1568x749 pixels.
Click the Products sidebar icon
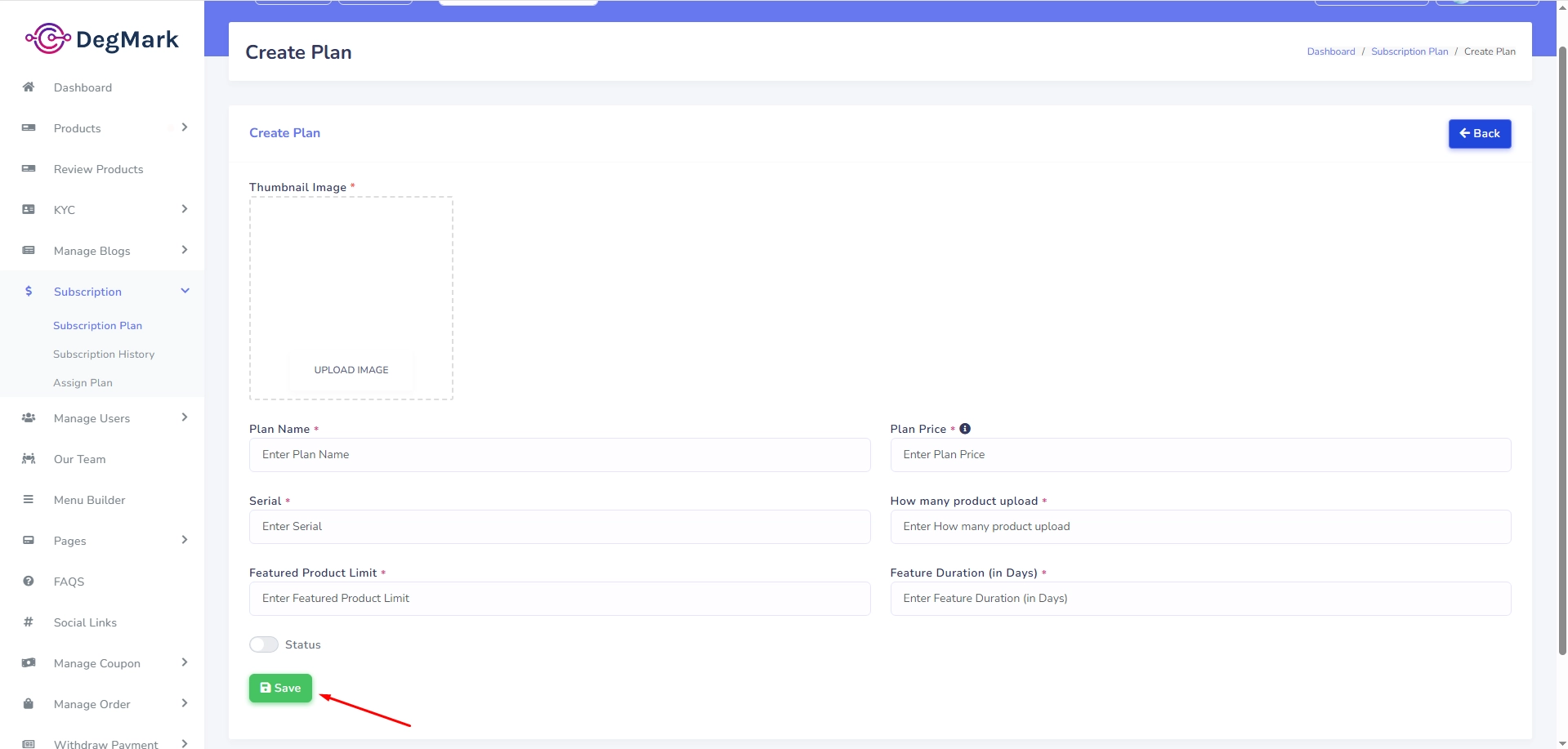coord(29,127)
